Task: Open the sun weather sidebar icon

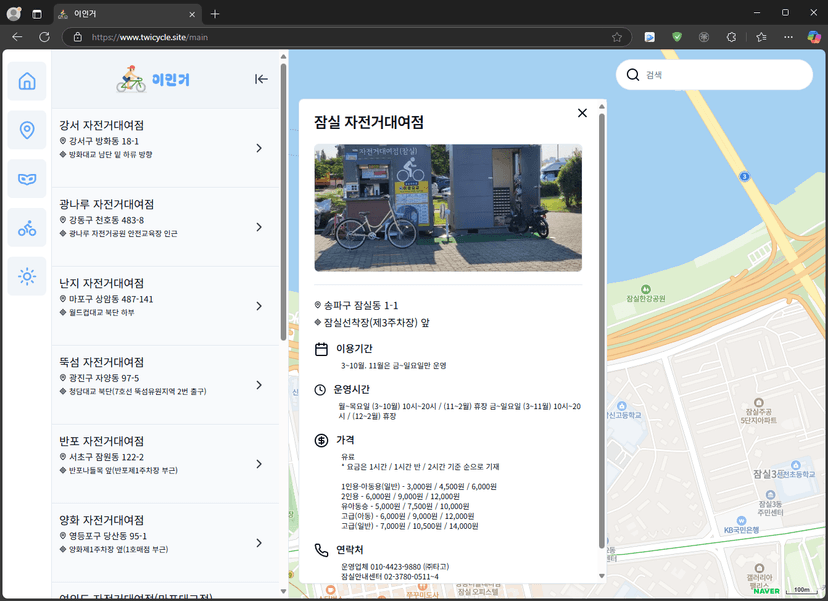Action: [x=27, y=276]
